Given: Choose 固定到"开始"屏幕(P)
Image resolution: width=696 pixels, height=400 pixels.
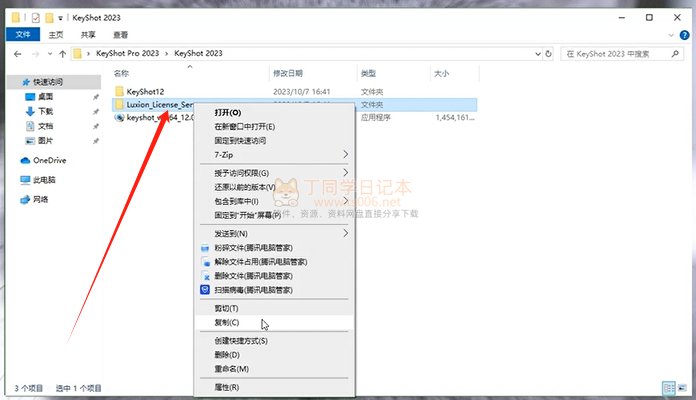Looking at the screenshot, I should 248,215.
